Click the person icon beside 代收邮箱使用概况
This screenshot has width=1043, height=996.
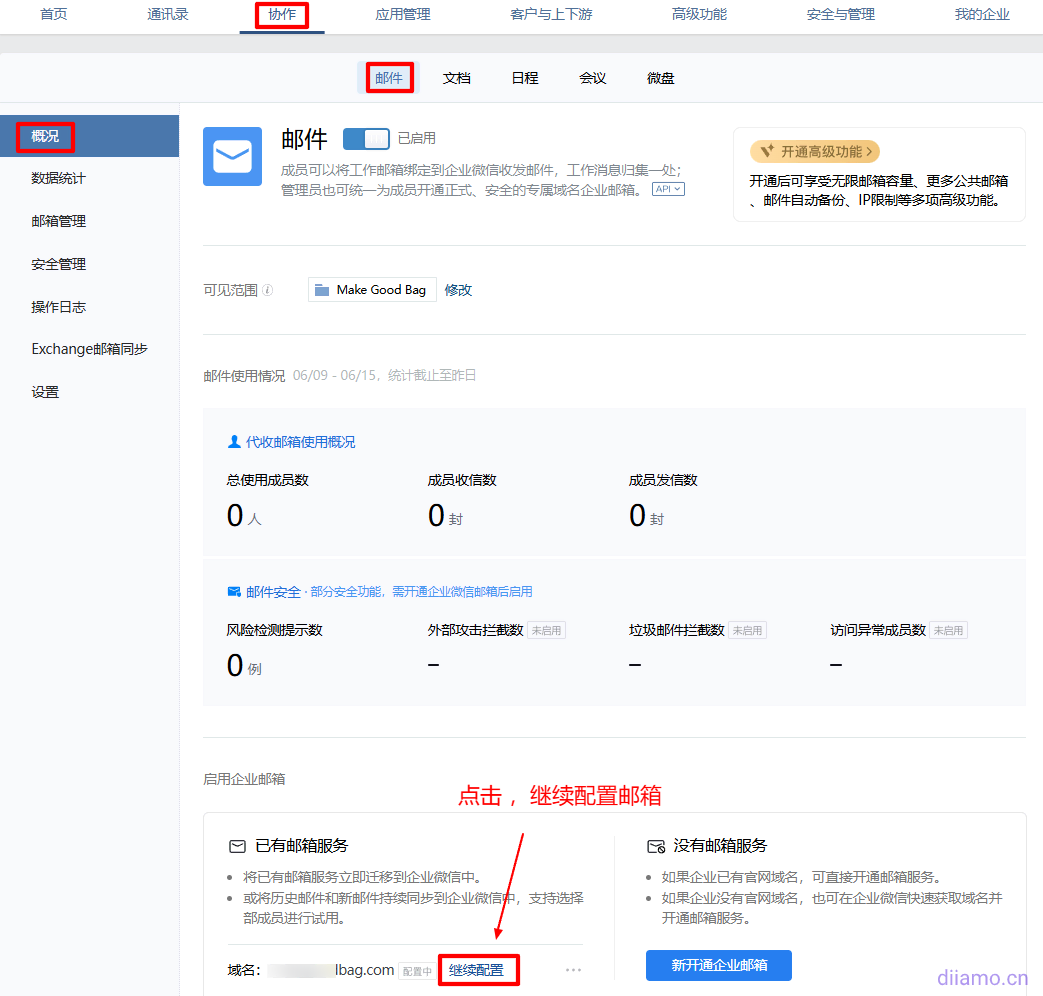pos(234,442)
